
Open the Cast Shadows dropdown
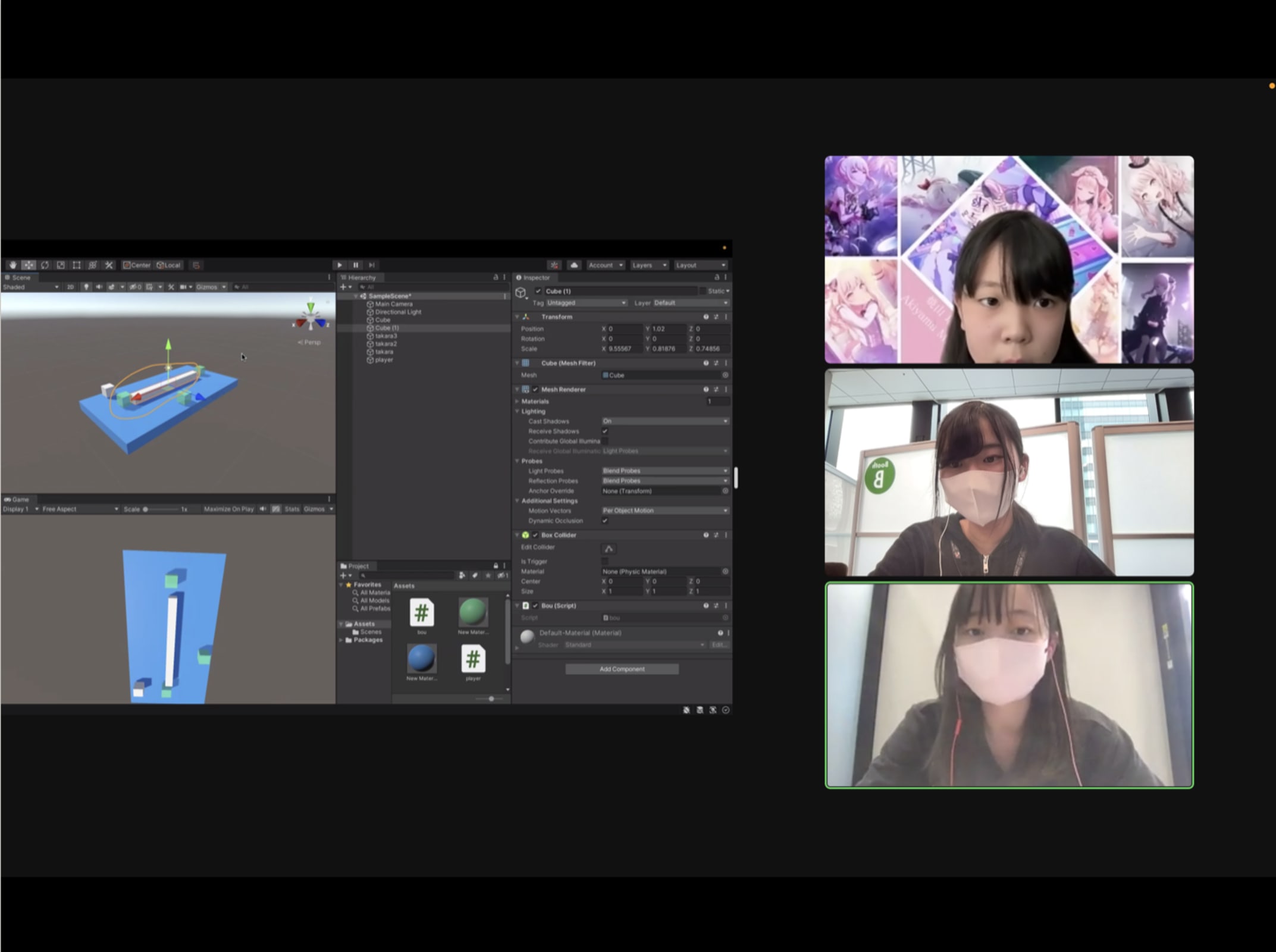(664, 421)
